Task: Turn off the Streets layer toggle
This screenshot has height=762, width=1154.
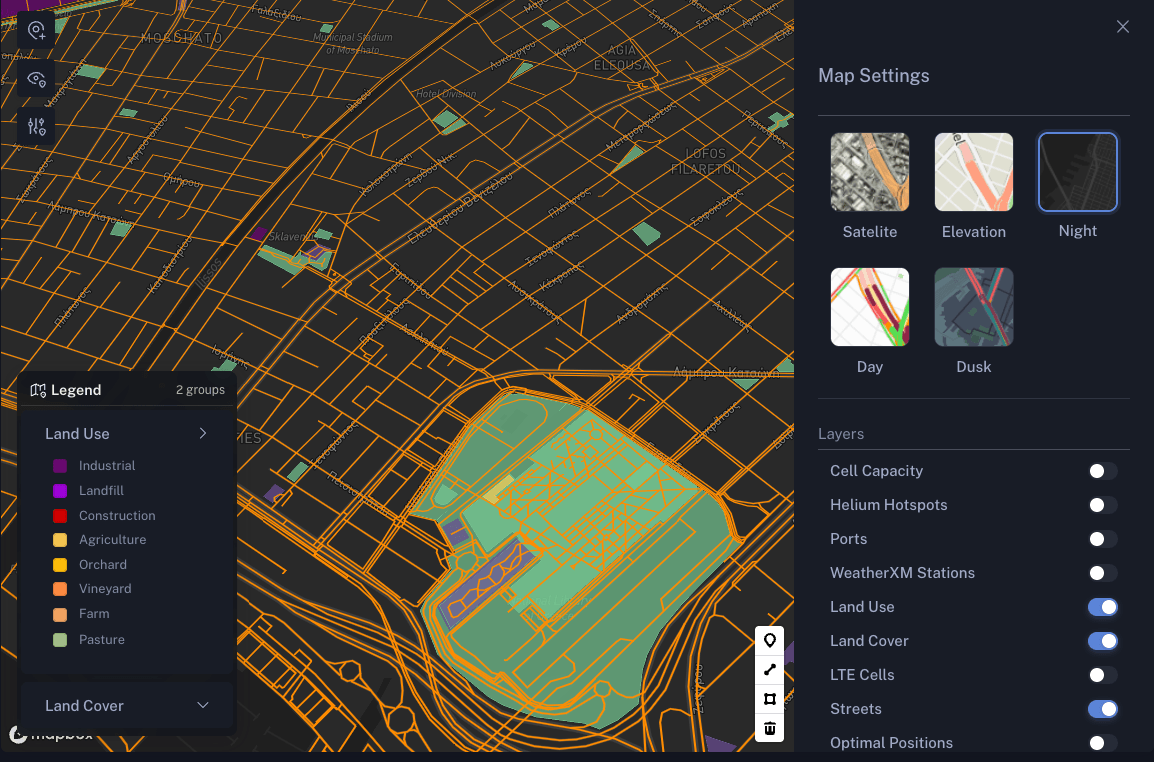Action: (x=1102, y=709)
